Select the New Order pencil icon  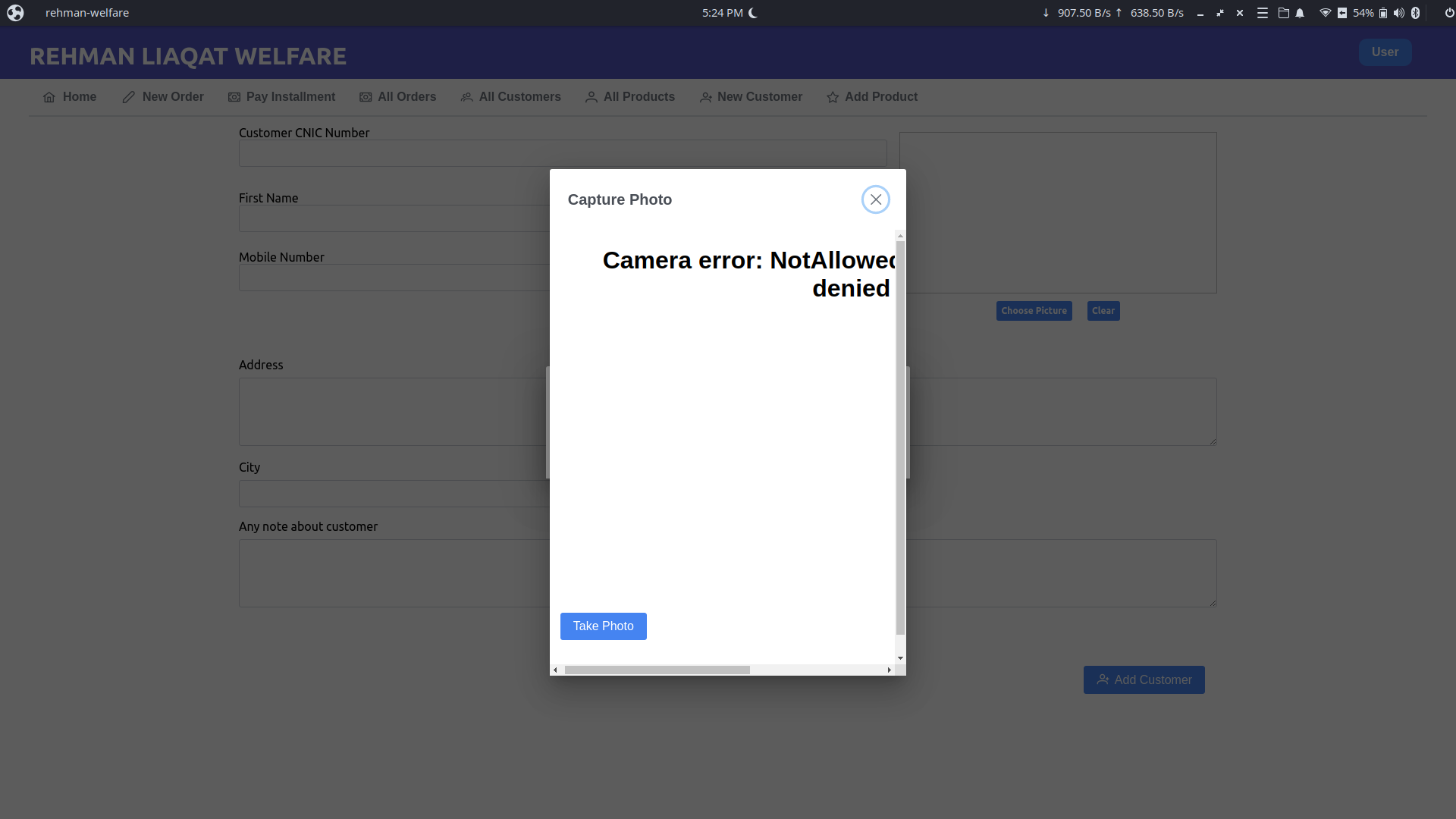tap(127, 97)
